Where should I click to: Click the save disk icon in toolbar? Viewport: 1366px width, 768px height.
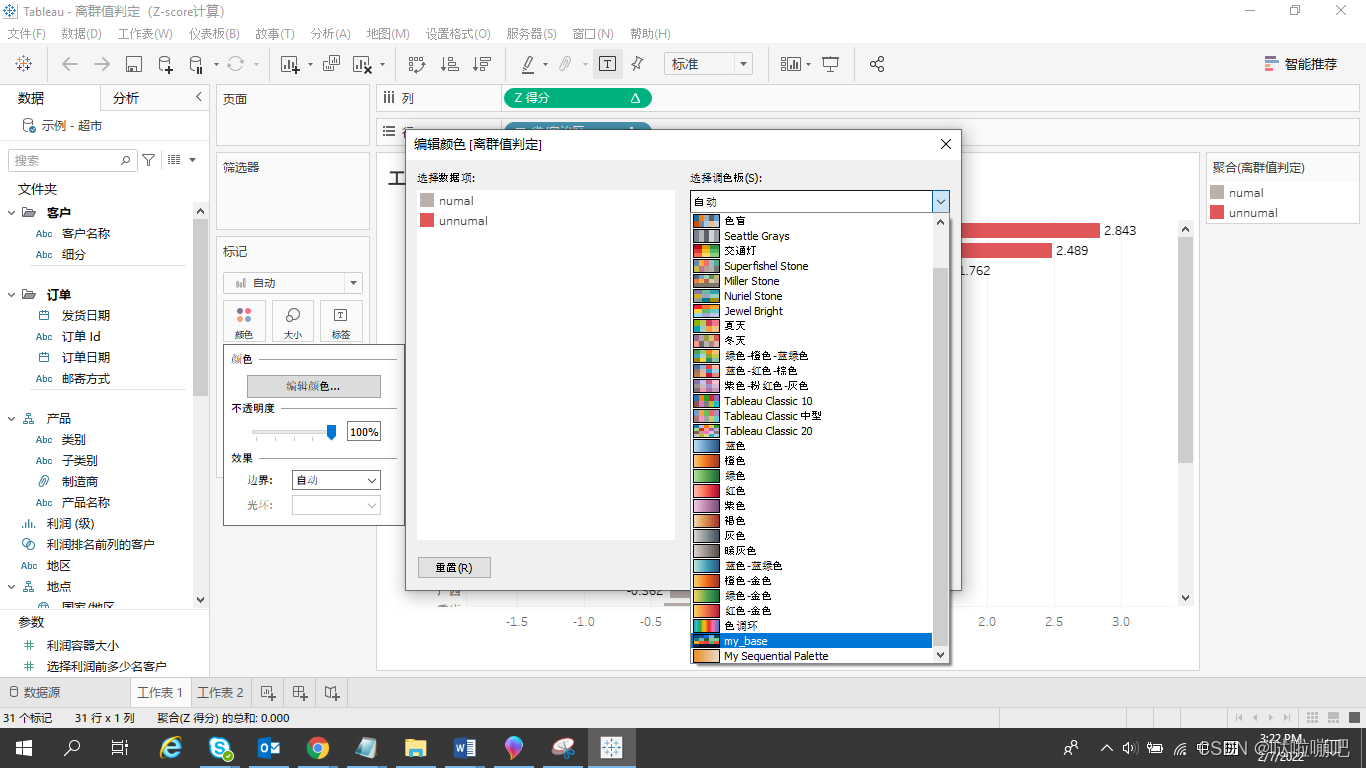click(x=134, y=64)
